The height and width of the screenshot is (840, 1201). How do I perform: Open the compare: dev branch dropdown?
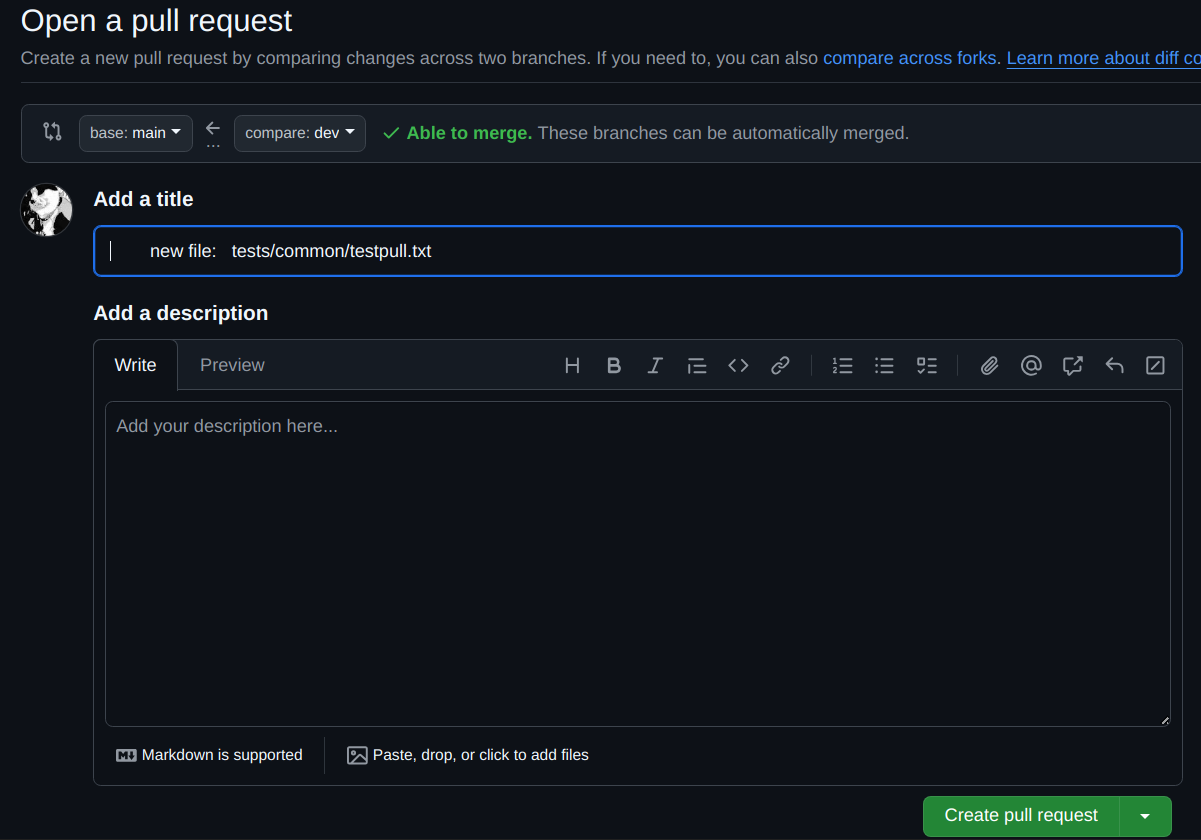click(299, 131)
